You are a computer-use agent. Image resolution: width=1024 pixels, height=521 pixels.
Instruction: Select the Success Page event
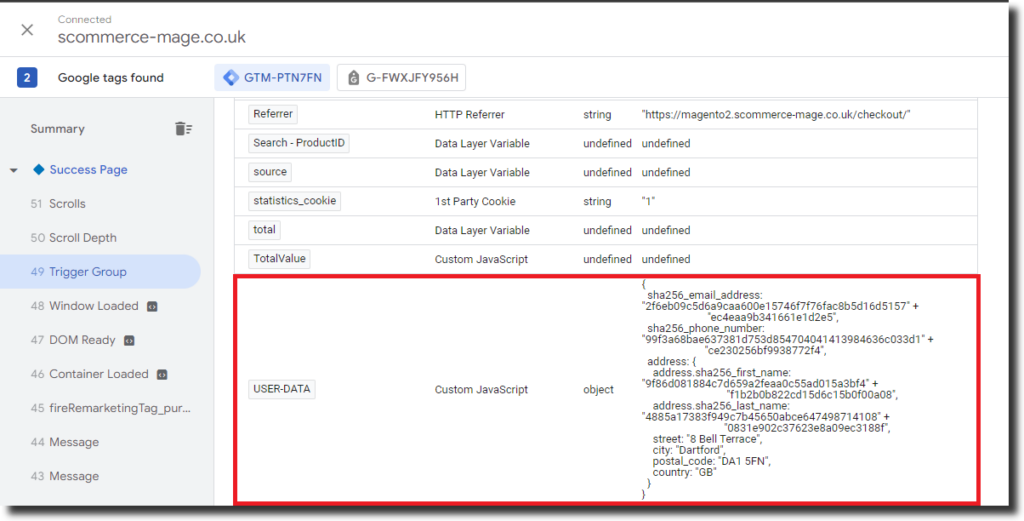click(x=88, y=170)
